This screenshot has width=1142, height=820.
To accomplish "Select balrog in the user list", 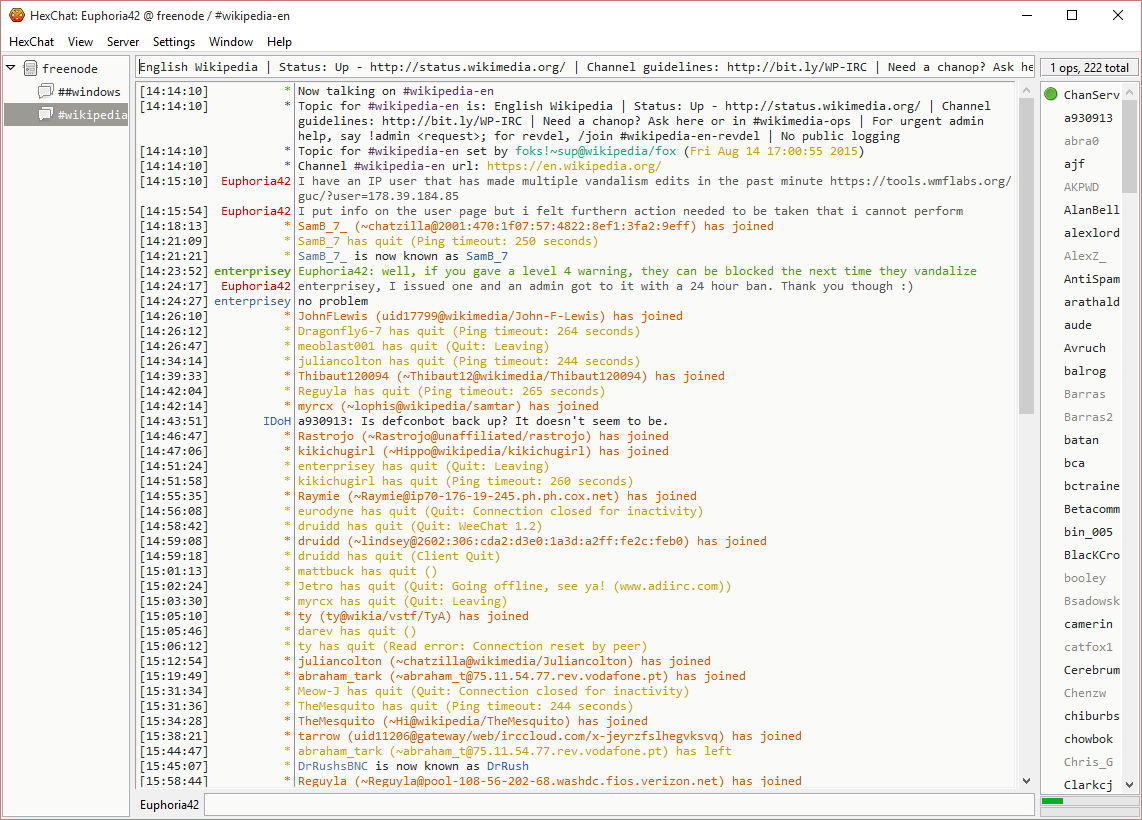I will [1084, 371].
